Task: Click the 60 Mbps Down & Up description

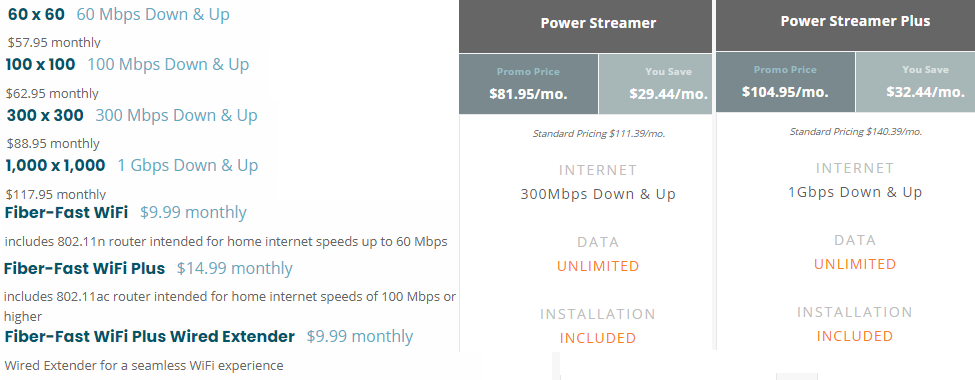Action: coord(153,14)
